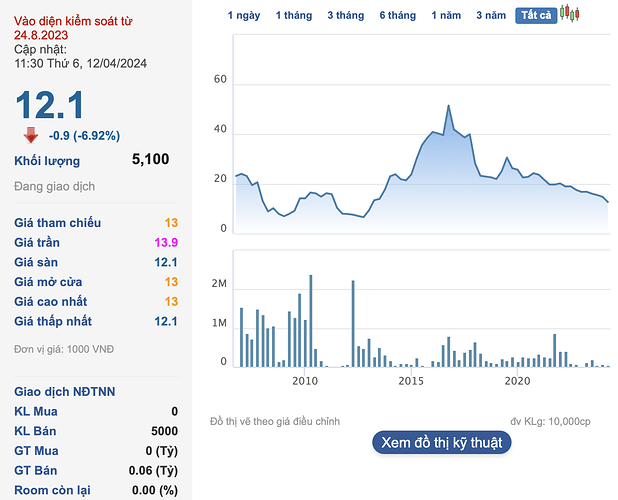
Task: Select the Tất cả time range
Action: (x=536, y=15)
